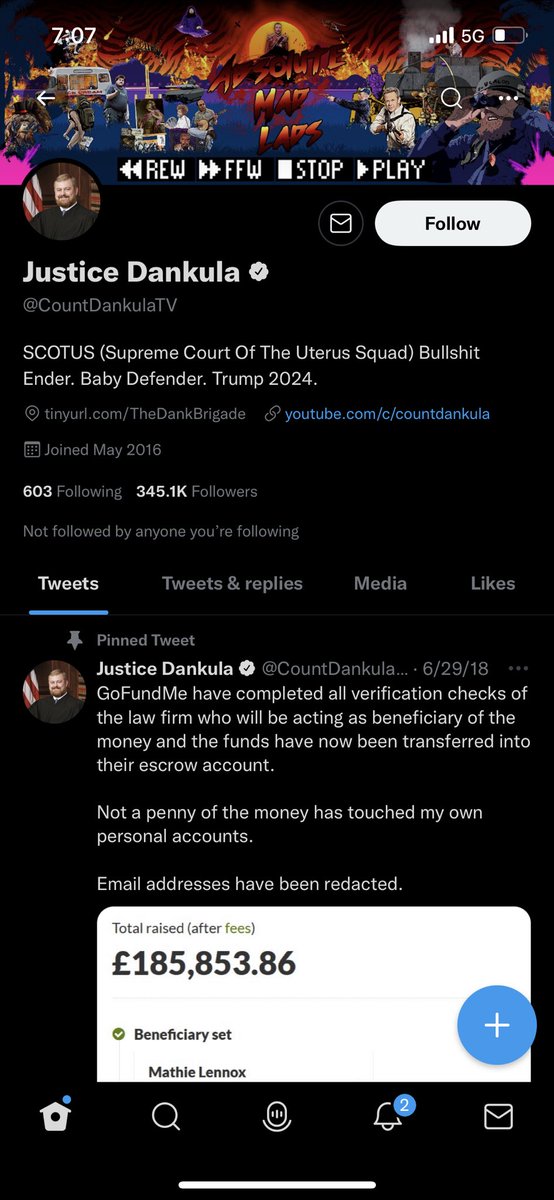Screen dimensions: 554x1200
Task: Switch to the Media tab
Action: [x=380, y=583]
